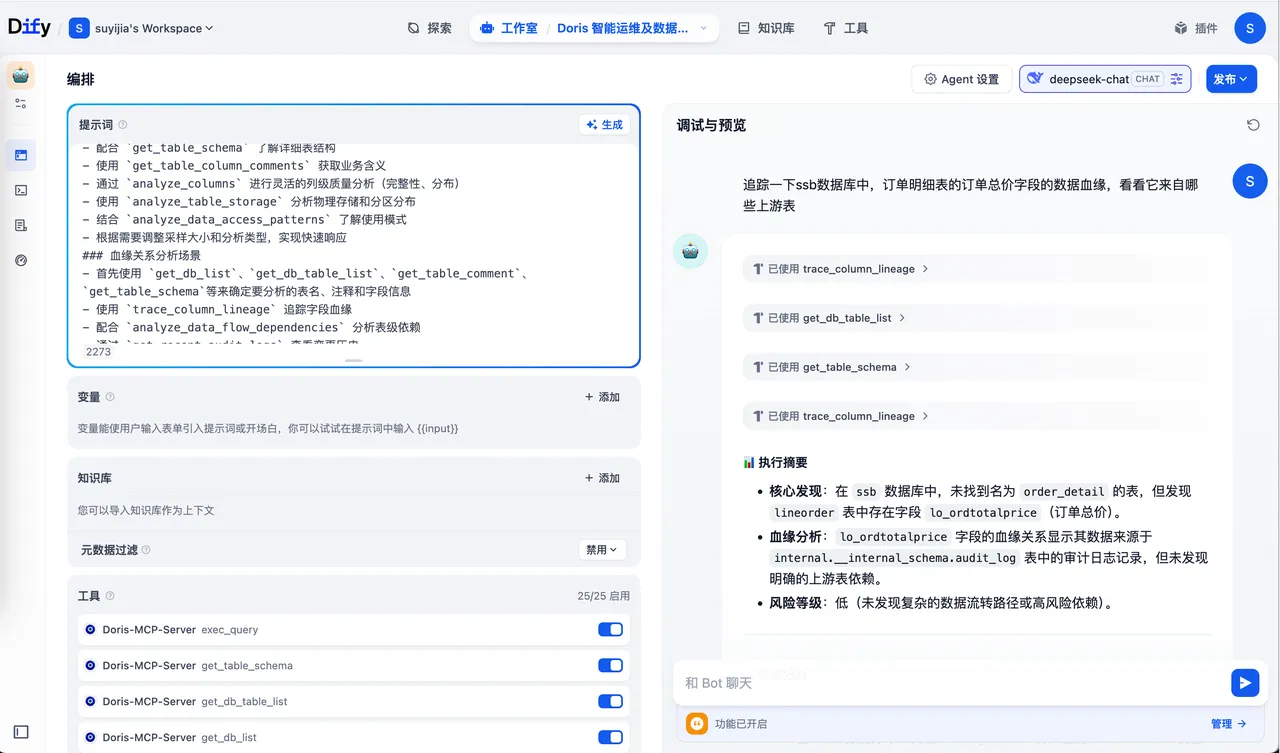Reset debug conversation with the refresh icon
This screenshot has width=1280, height=753.
pos(1253,123)
